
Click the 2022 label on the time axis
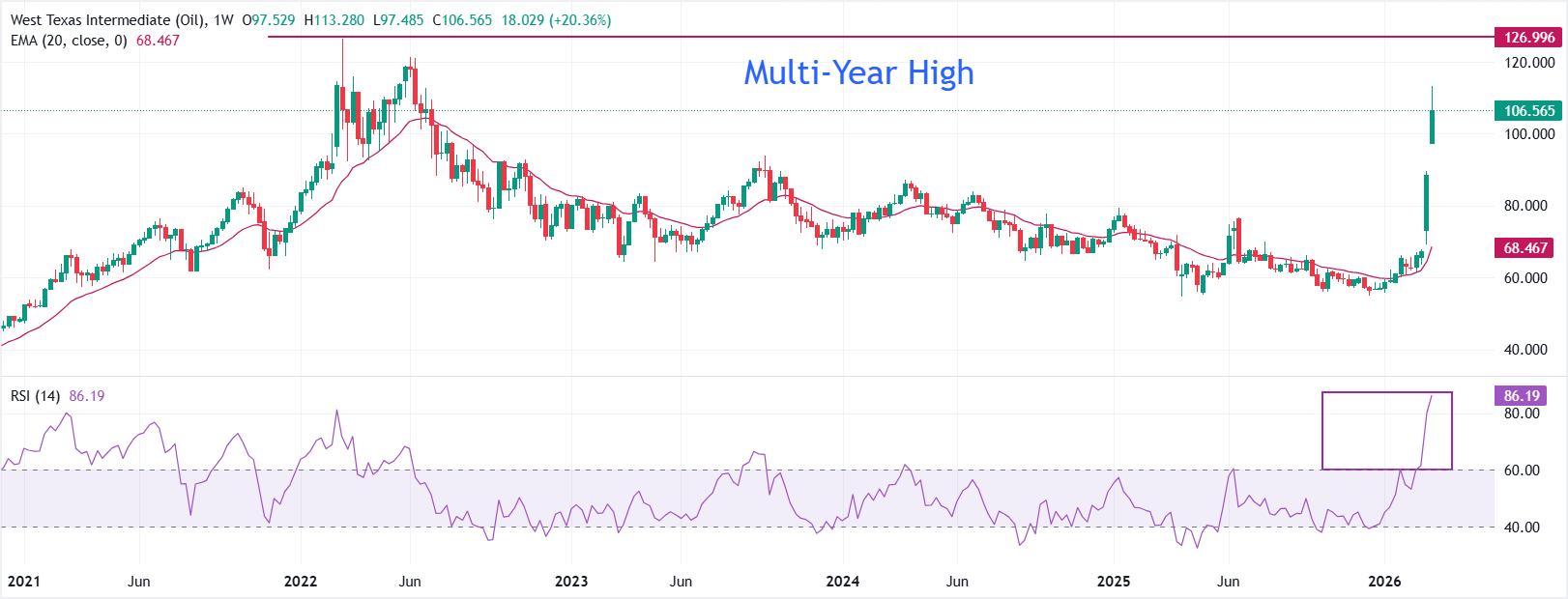coord(301,582)
